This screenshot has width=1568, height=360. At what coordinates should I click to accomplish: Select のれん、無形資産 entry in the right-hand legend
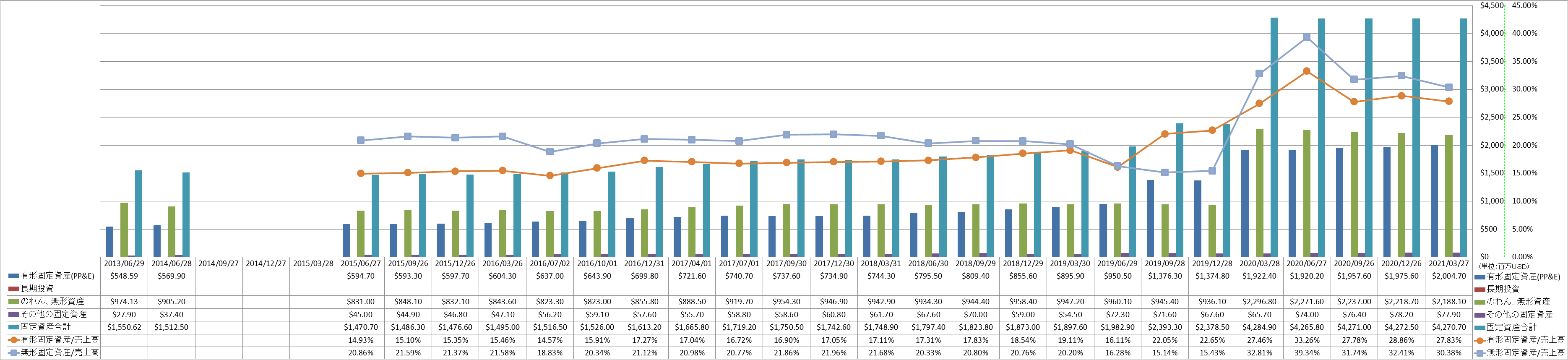click(x=1518, y=302)
